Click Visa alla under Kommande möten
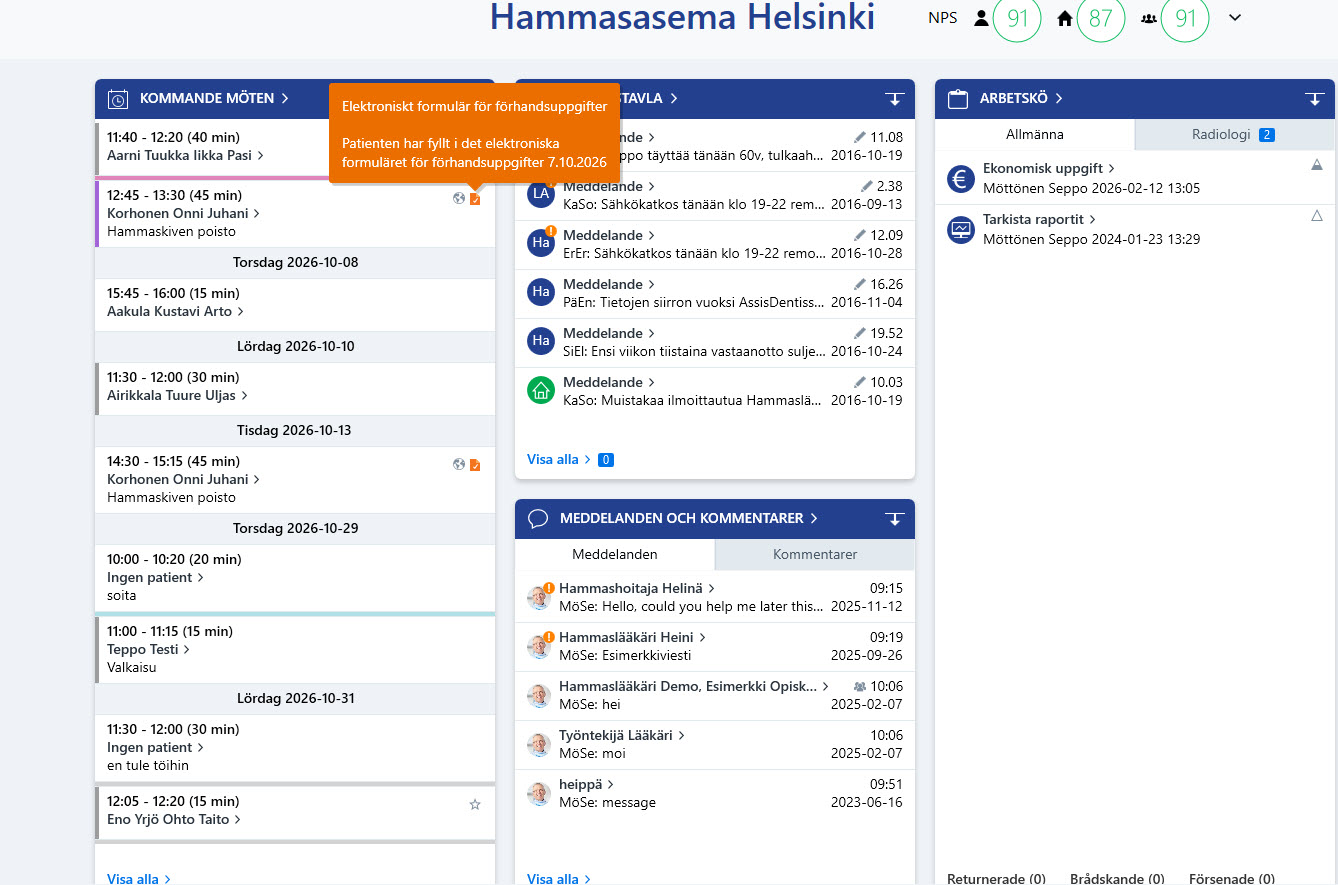Screen dimensions: 1338x885 139,879
